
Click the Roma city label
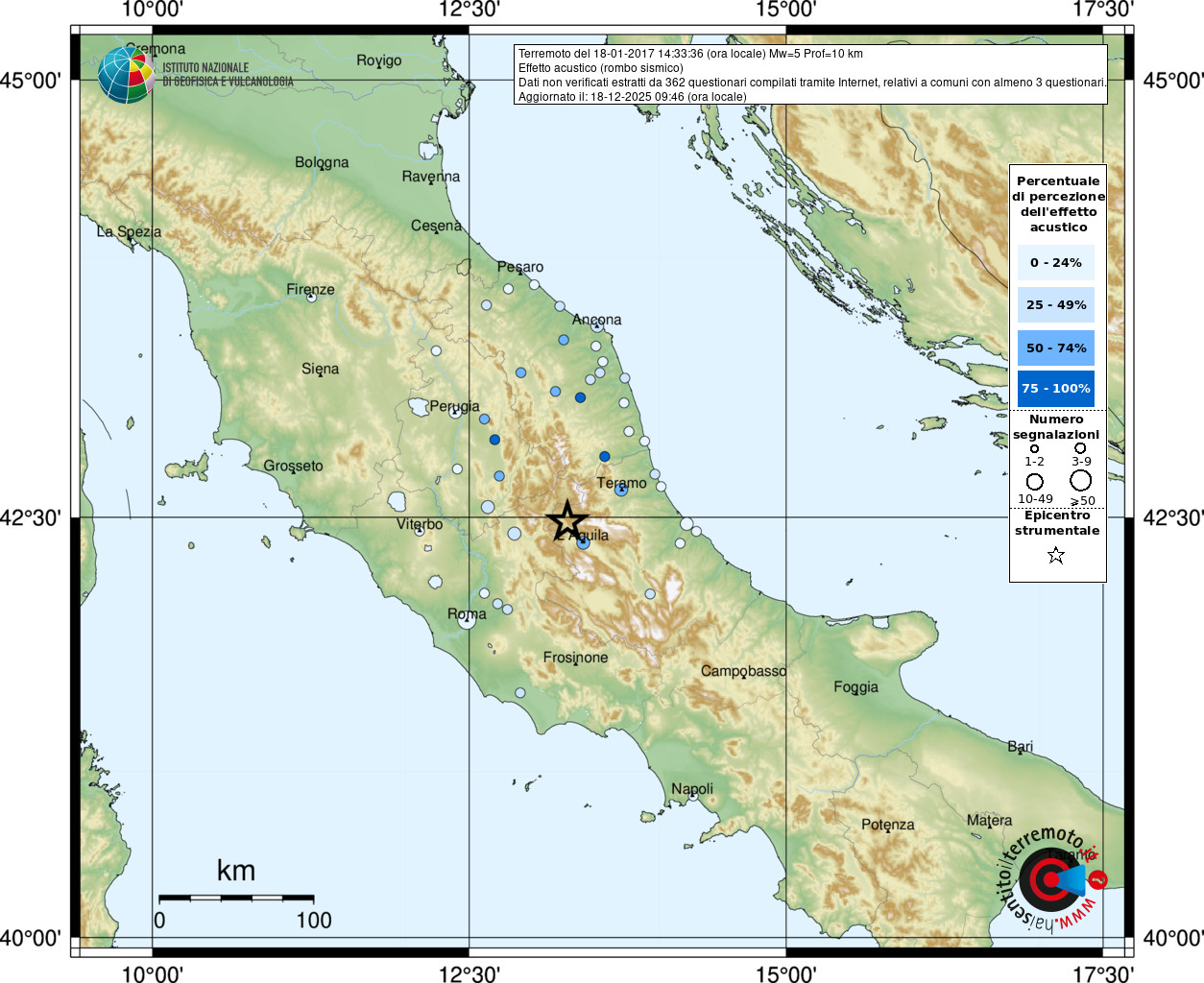click(x=467, y=613)
